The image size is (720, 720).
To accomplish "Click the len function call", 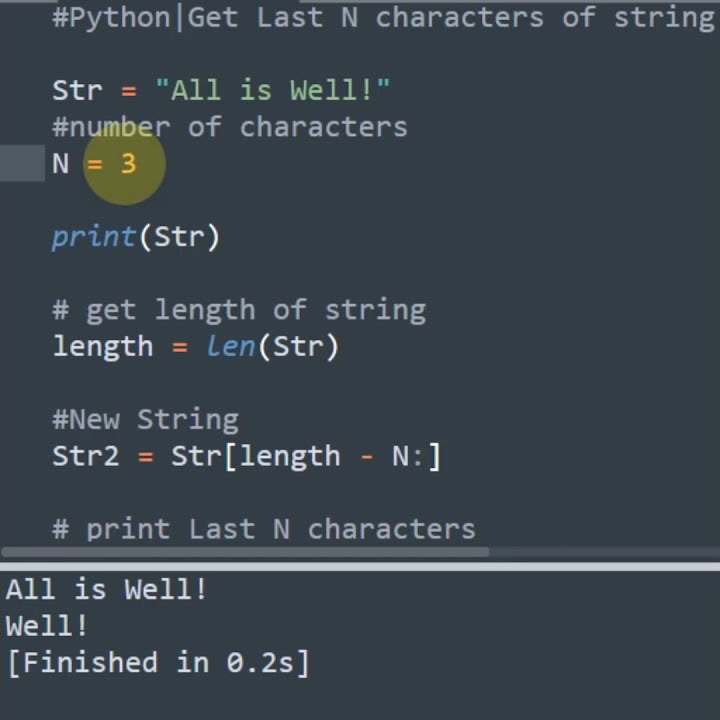I will point(230,347).
